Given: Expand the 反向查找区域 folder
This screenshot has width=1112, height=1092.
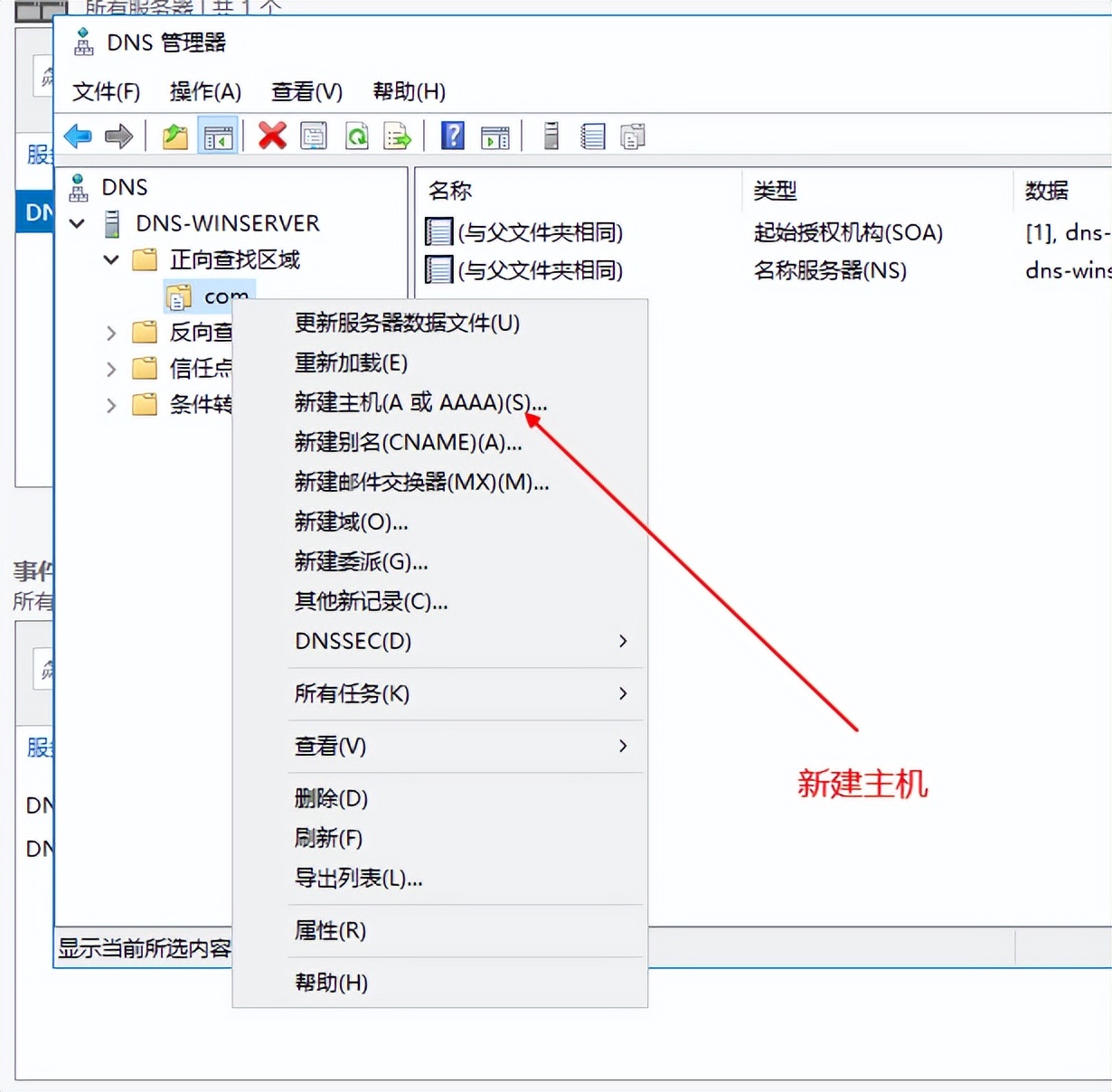Looking at the screenshot, I should point(110,332).
